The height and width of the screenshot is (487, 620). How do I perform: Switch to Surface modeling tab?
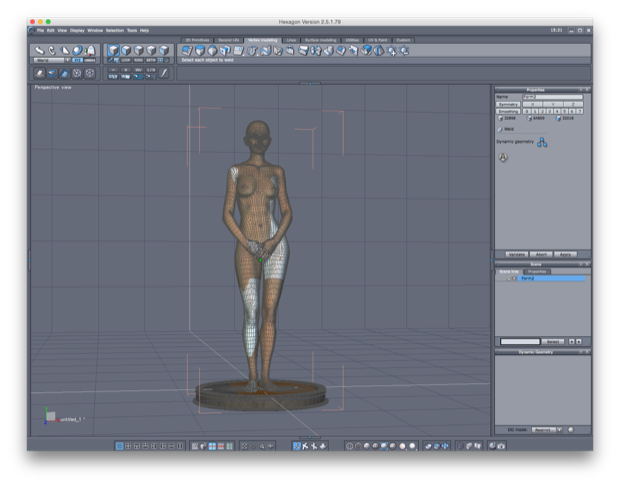click(321, 40)
